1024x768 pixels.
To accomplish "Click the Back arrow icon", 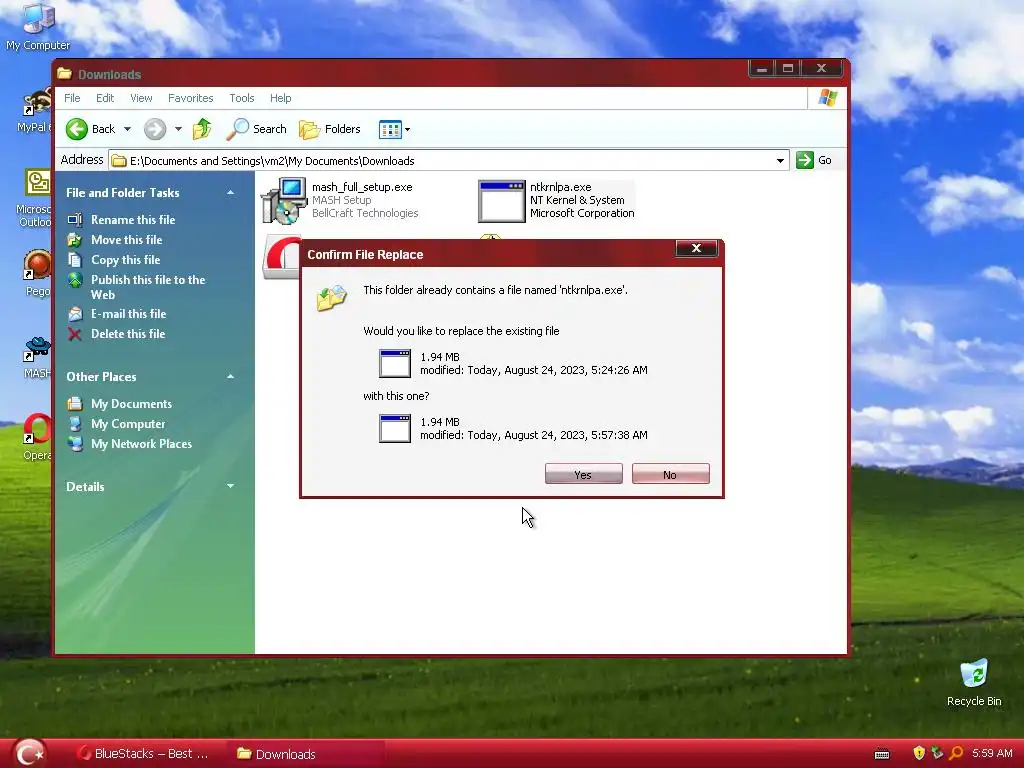I will coord(76,129).
